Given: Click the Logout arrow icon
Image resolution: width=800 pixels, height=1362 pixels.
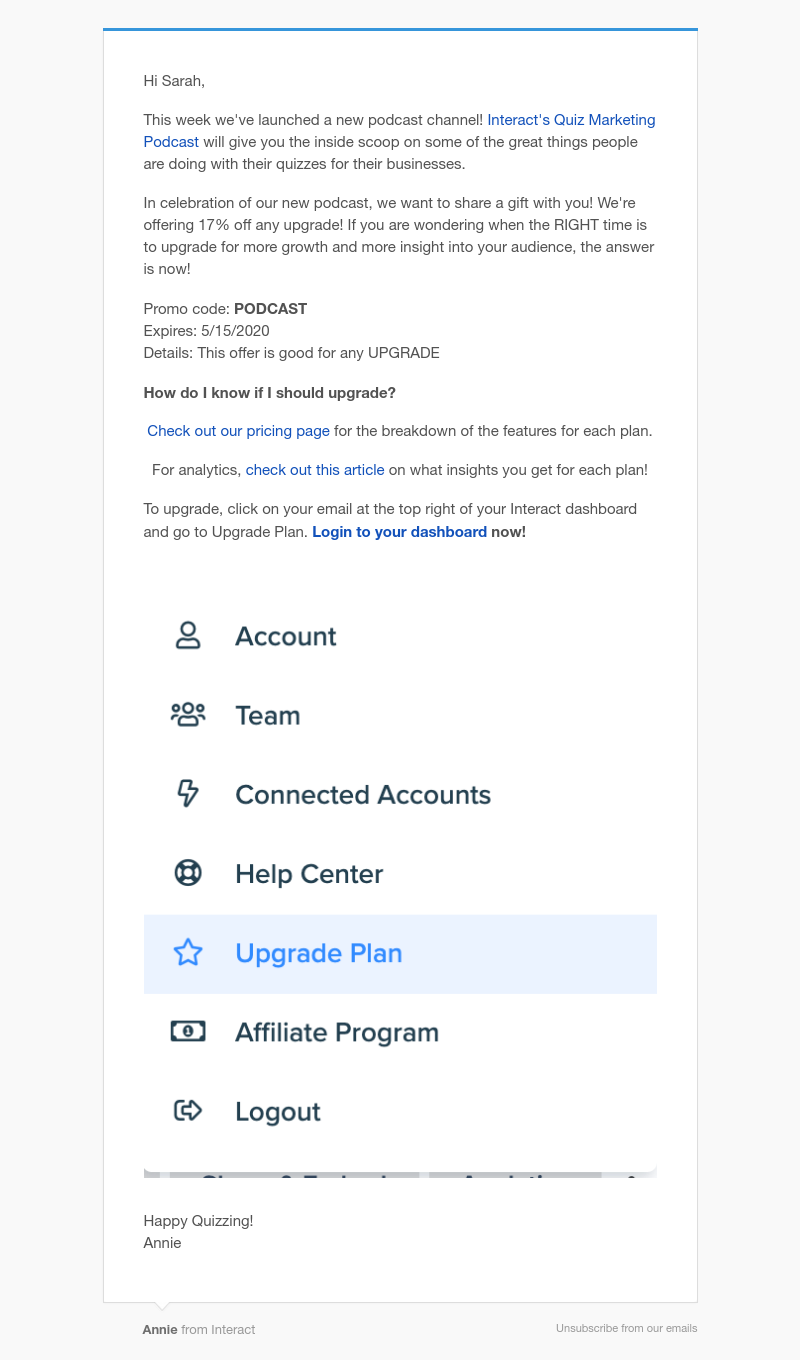Looking at the screenshot, I should pos(188,1111).
